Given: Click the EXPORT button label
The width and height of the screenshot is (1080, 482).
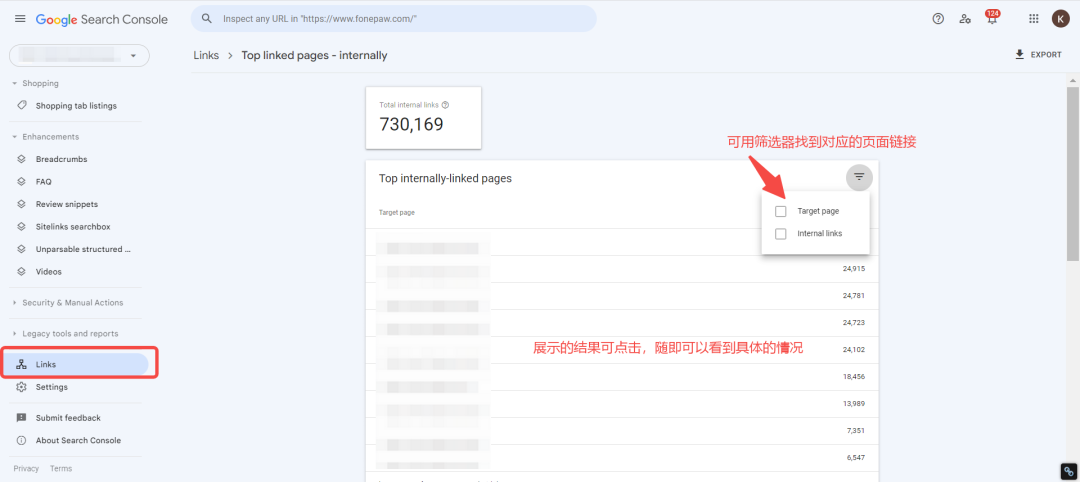Looking at the screenshot, I should [1046, 54].
